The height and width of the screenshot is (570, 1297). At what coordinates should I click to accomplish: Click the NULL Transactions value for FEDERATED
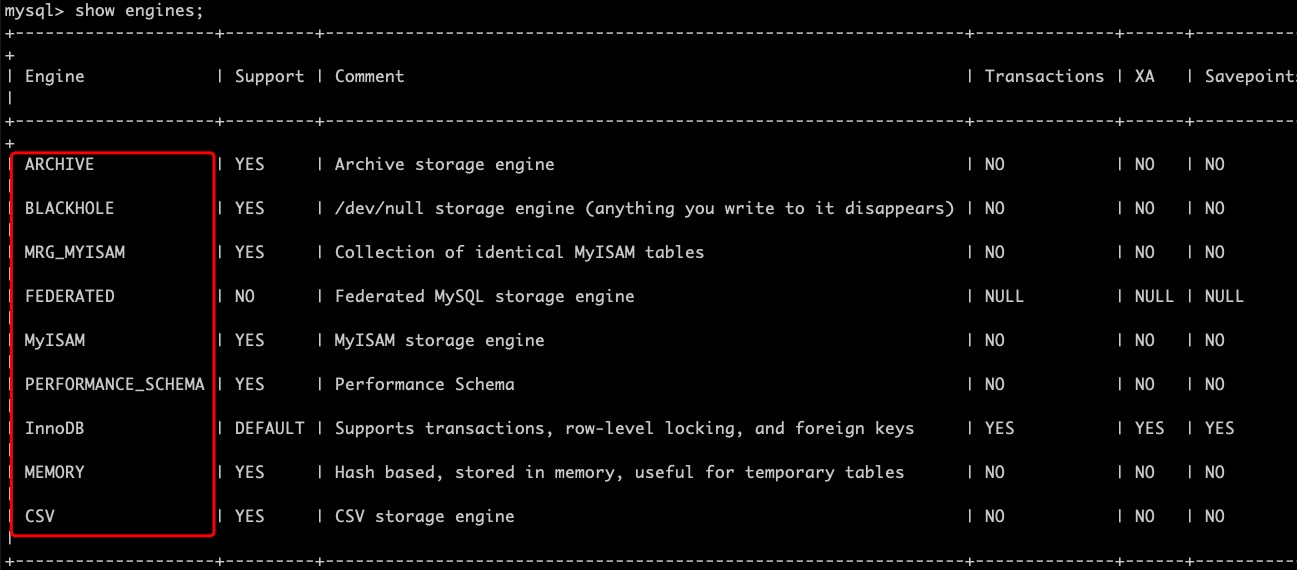click(1004, 296)
